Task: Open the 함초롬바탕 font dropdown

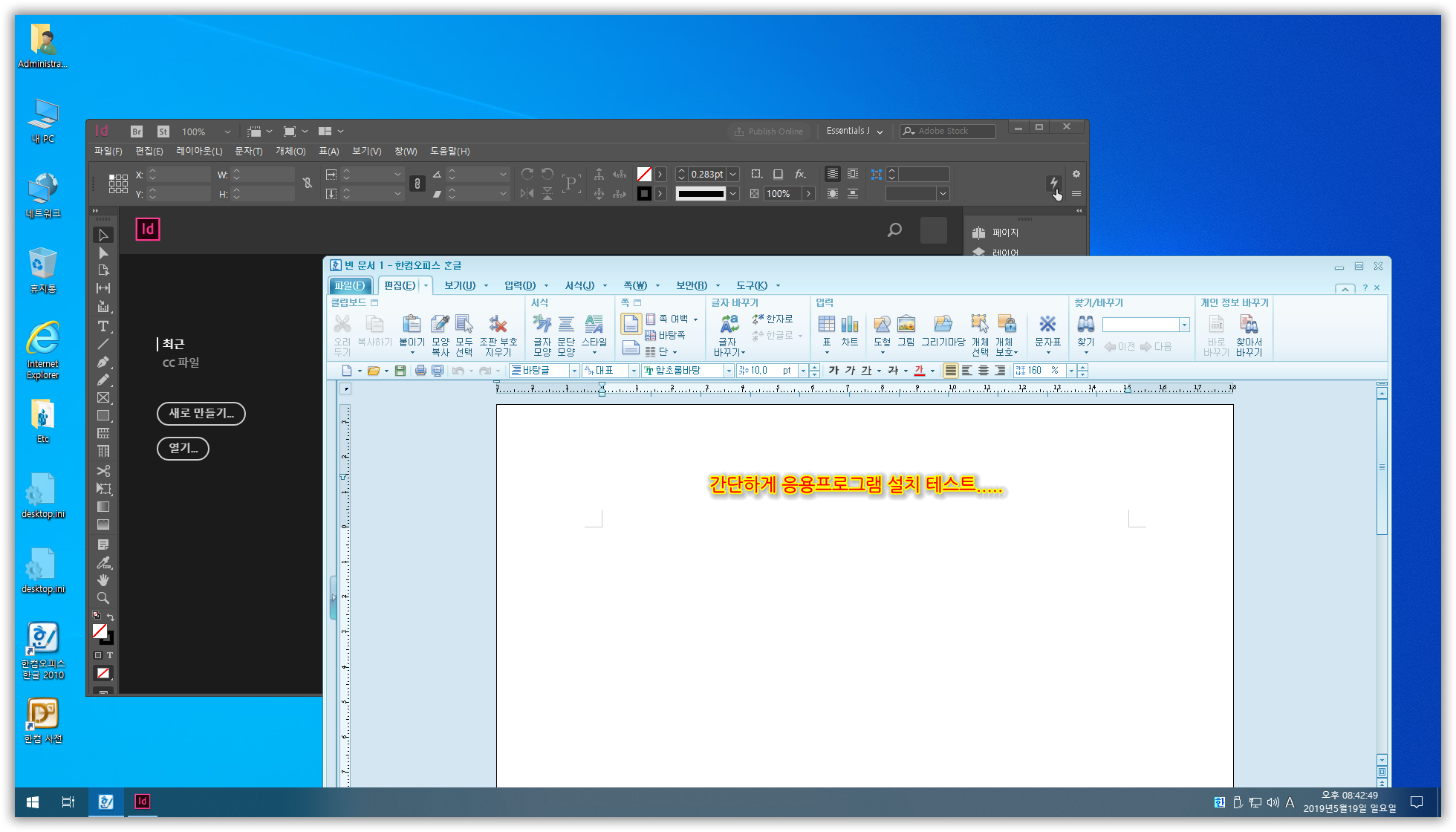Action: [x=729, y=371]
